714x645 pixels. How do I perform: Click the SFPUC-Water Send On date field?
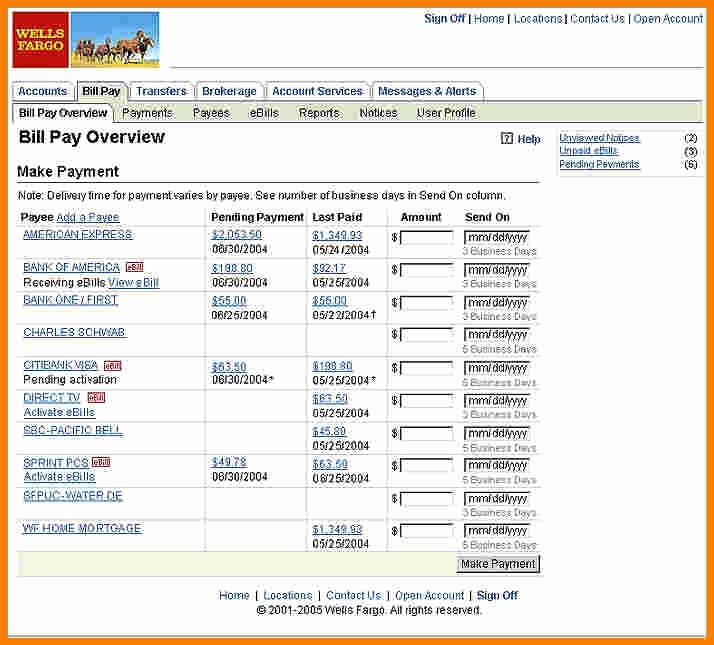(497, 499)
